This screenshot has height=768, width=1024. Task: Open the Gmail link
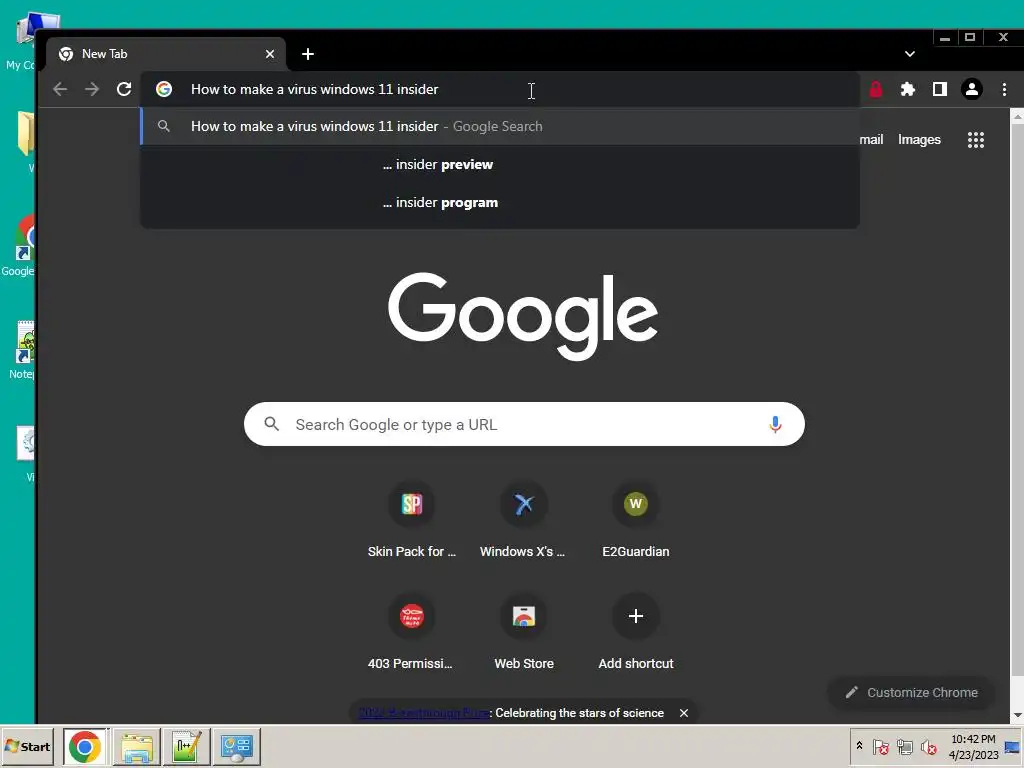pyautogui.click(x=871, y=140)
